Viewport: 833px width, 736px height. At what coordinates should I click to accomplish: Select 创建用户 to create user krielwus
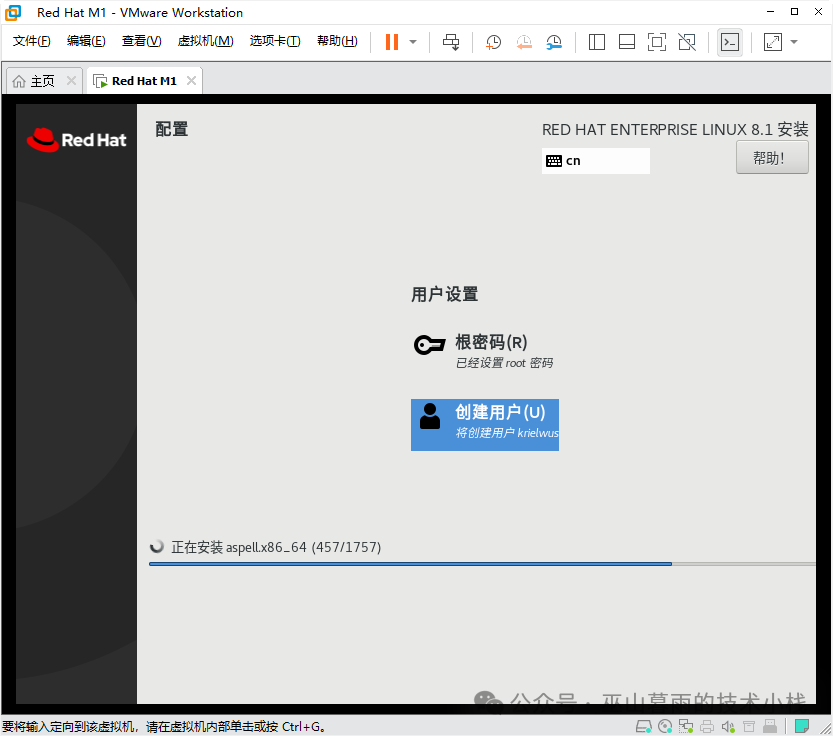pos(484,424)
